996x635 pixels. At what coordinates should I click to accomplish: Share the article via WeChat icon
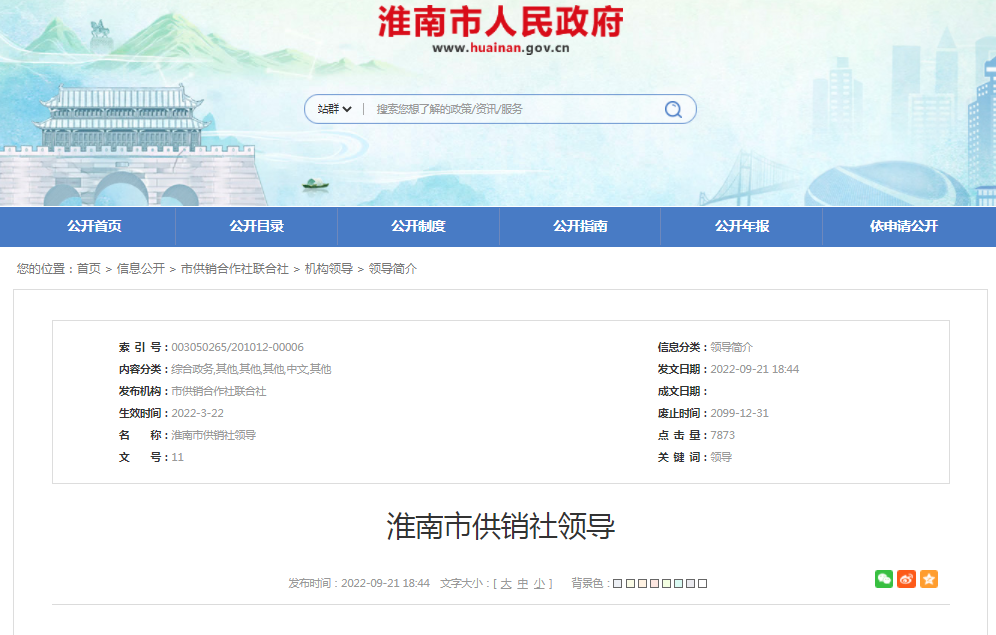point(883,579)
